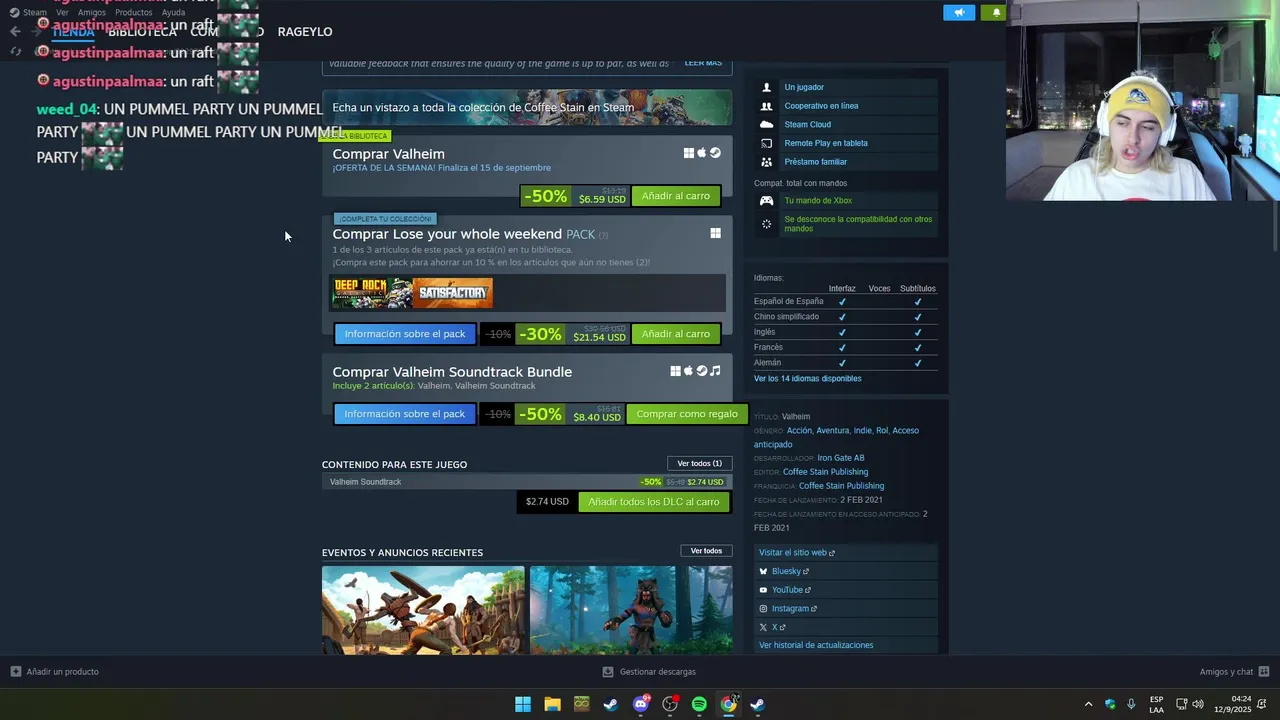Go back with the navigation arrow
Viewport: 1280px width, 720px height.
point(15,32)
